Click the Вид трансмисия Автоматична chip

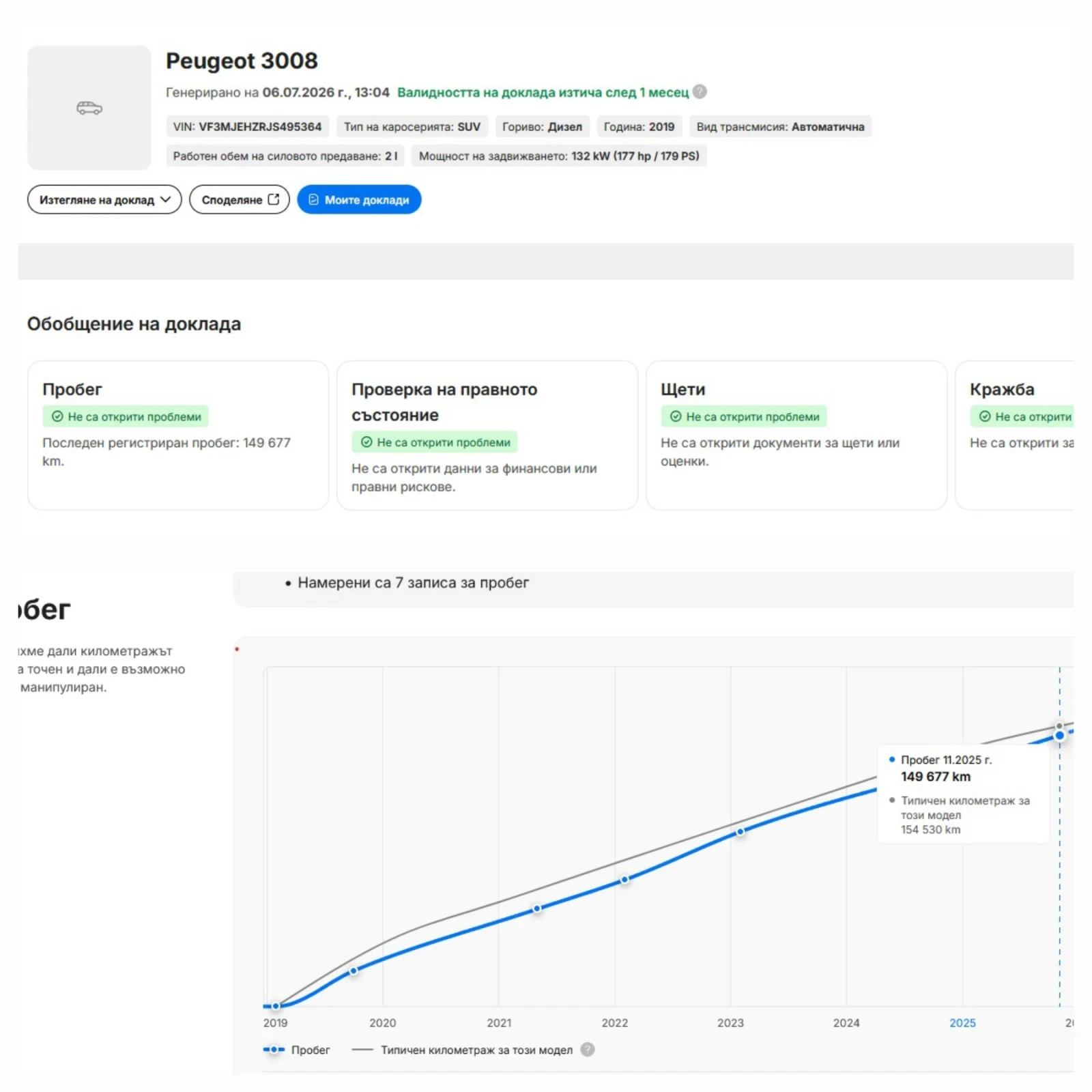click(x=780, y=126)
